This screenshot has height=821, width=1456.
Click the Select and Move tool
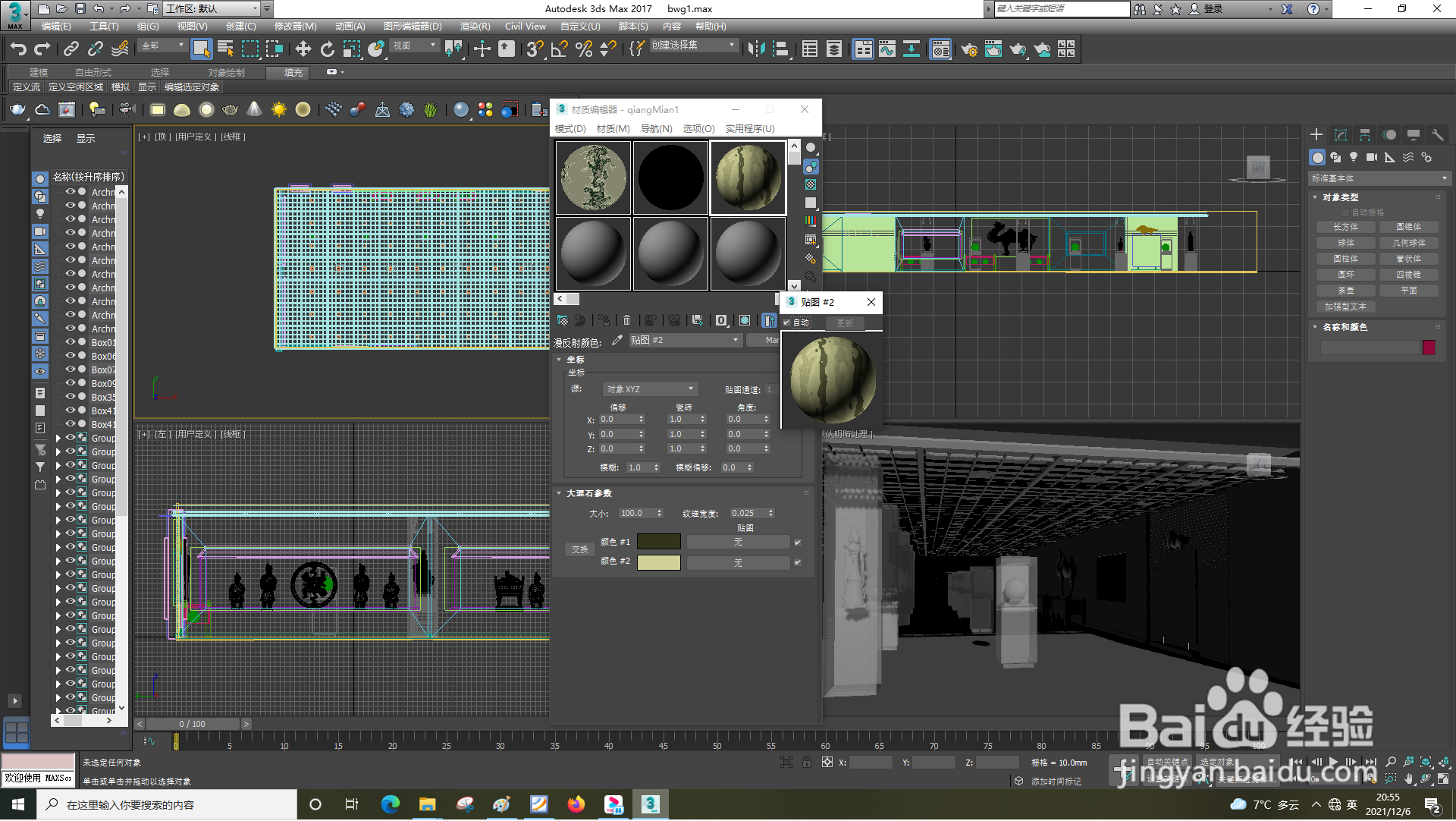point(303,49)
